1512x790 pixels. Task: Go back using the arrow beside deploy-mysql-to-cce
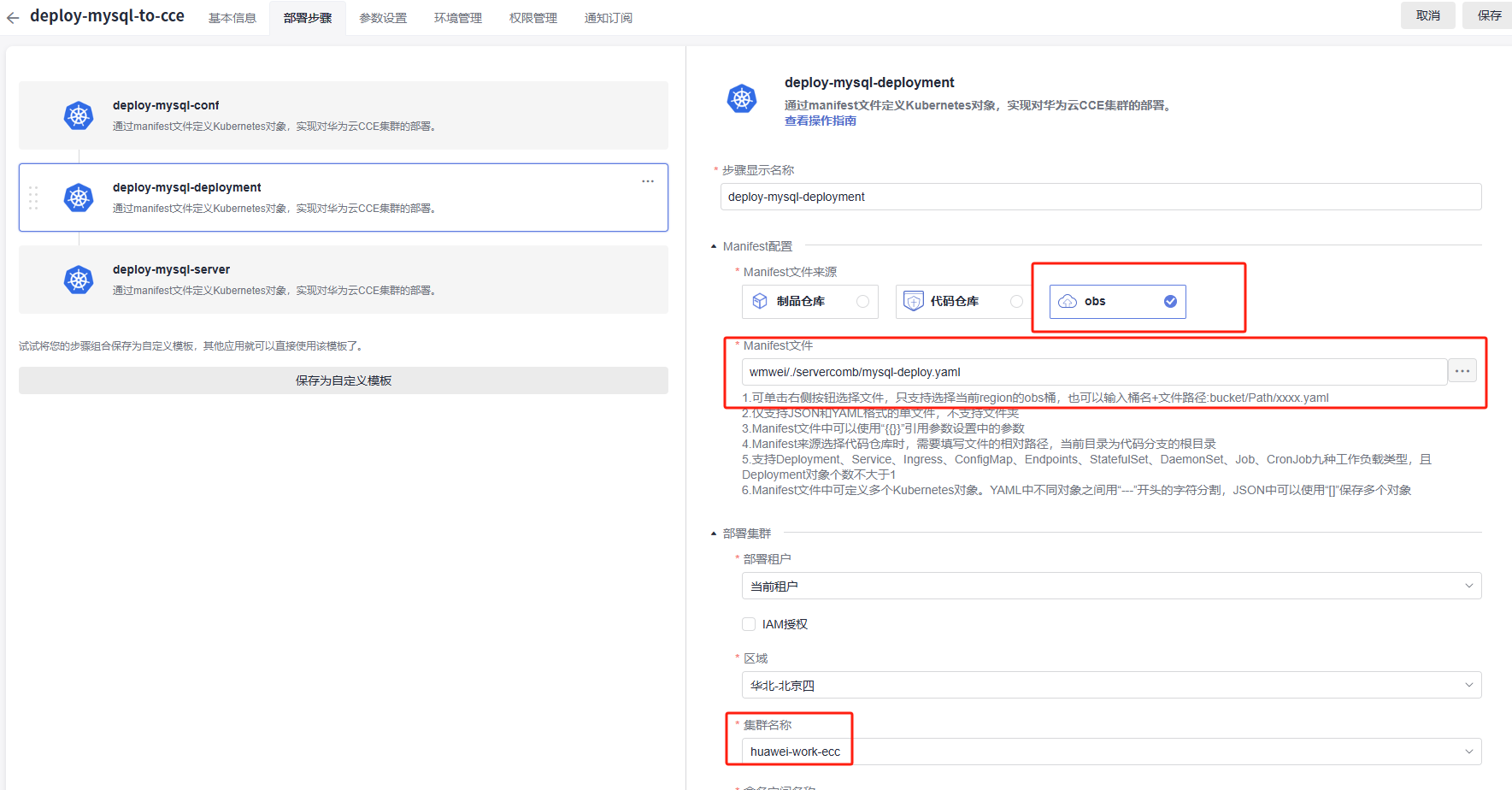pyautogui.click(x=13, y=17)
